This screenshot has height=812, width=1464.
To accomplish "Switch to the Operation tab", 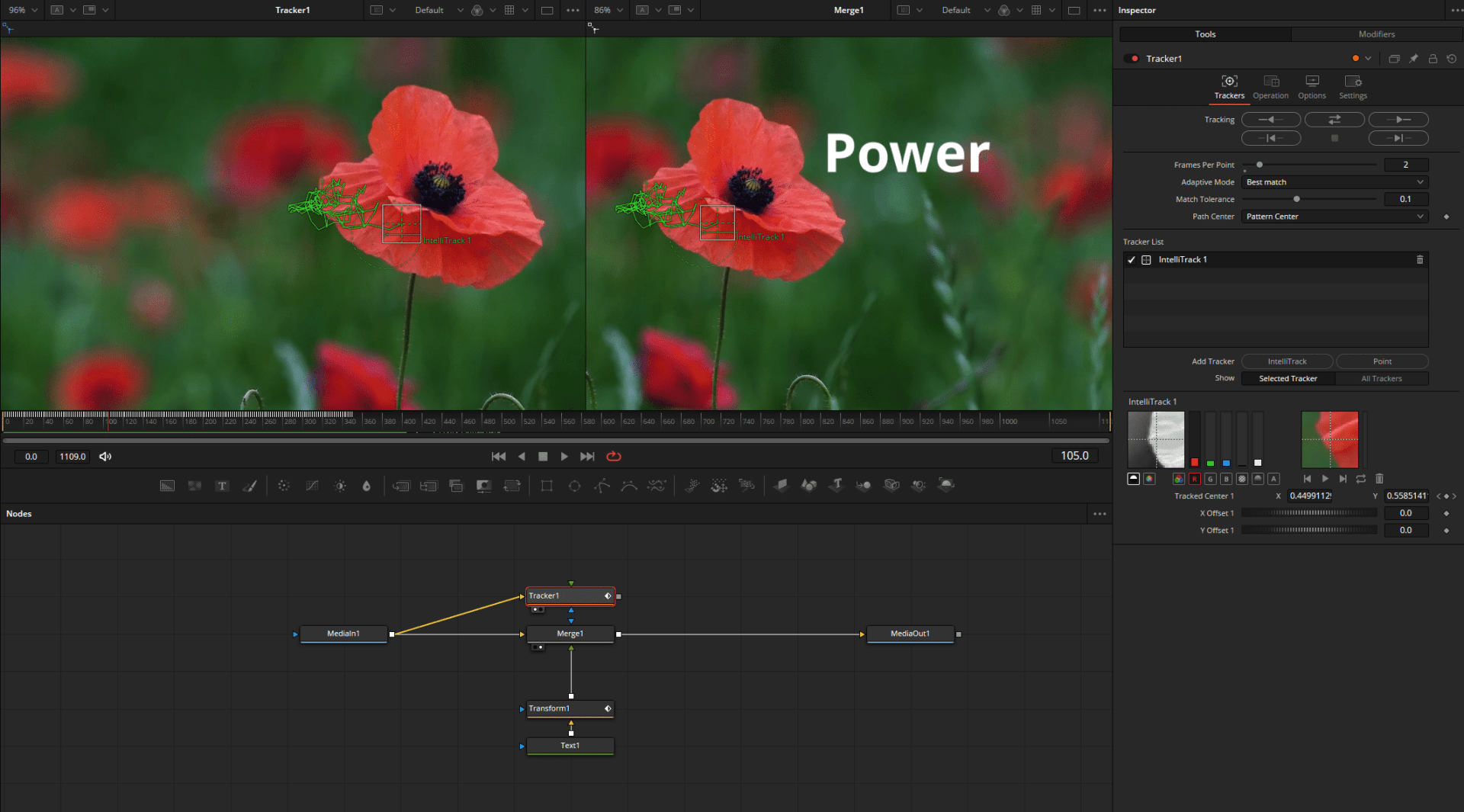I will pyautogui.click(x=1270, y=87).
